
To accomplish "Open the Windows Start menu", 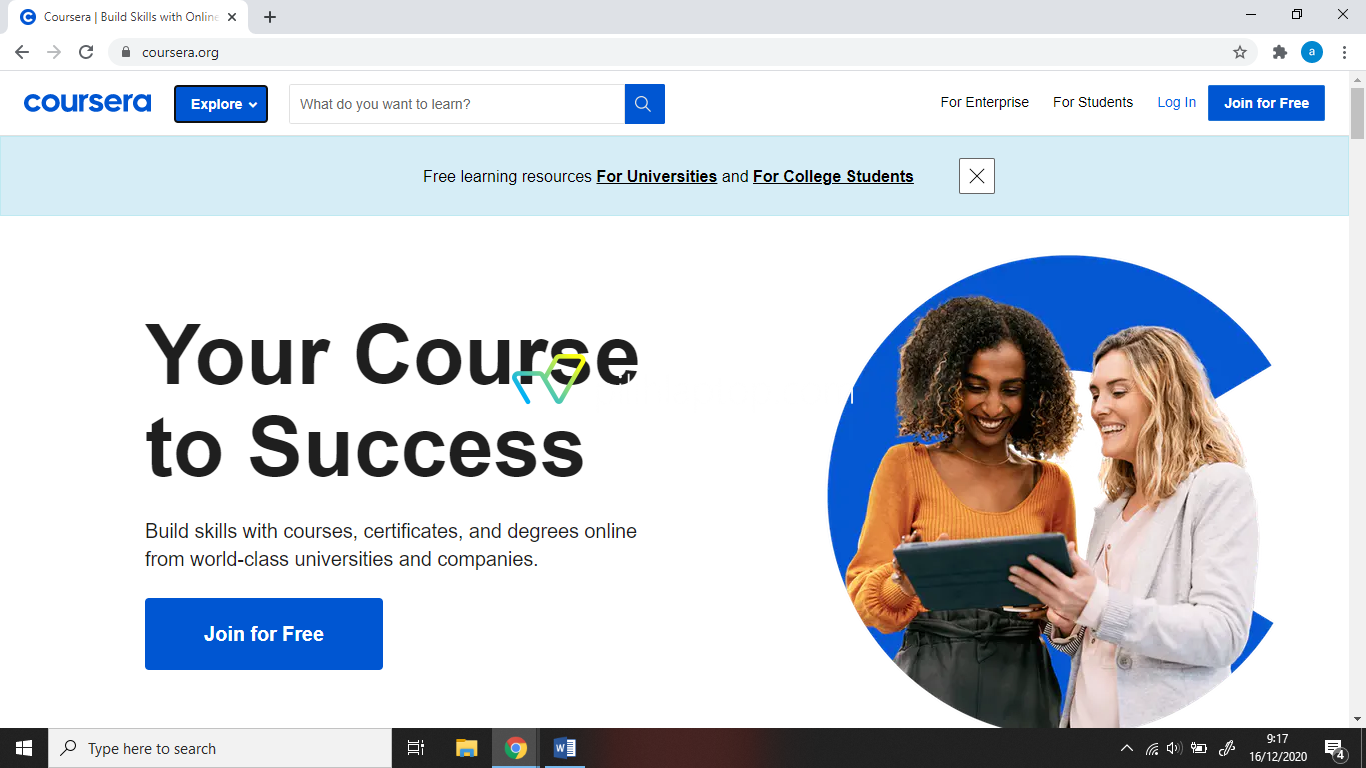I will pos(24,748).
